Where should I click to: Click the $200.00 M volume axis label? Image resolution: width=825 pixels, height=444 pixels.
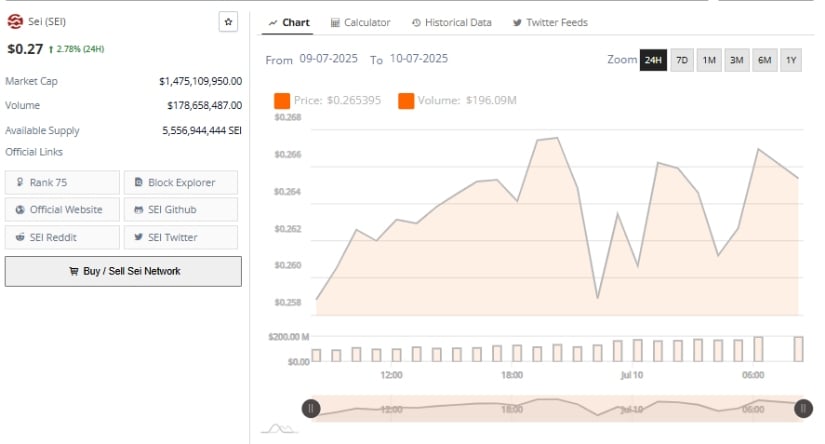point(289,337)
